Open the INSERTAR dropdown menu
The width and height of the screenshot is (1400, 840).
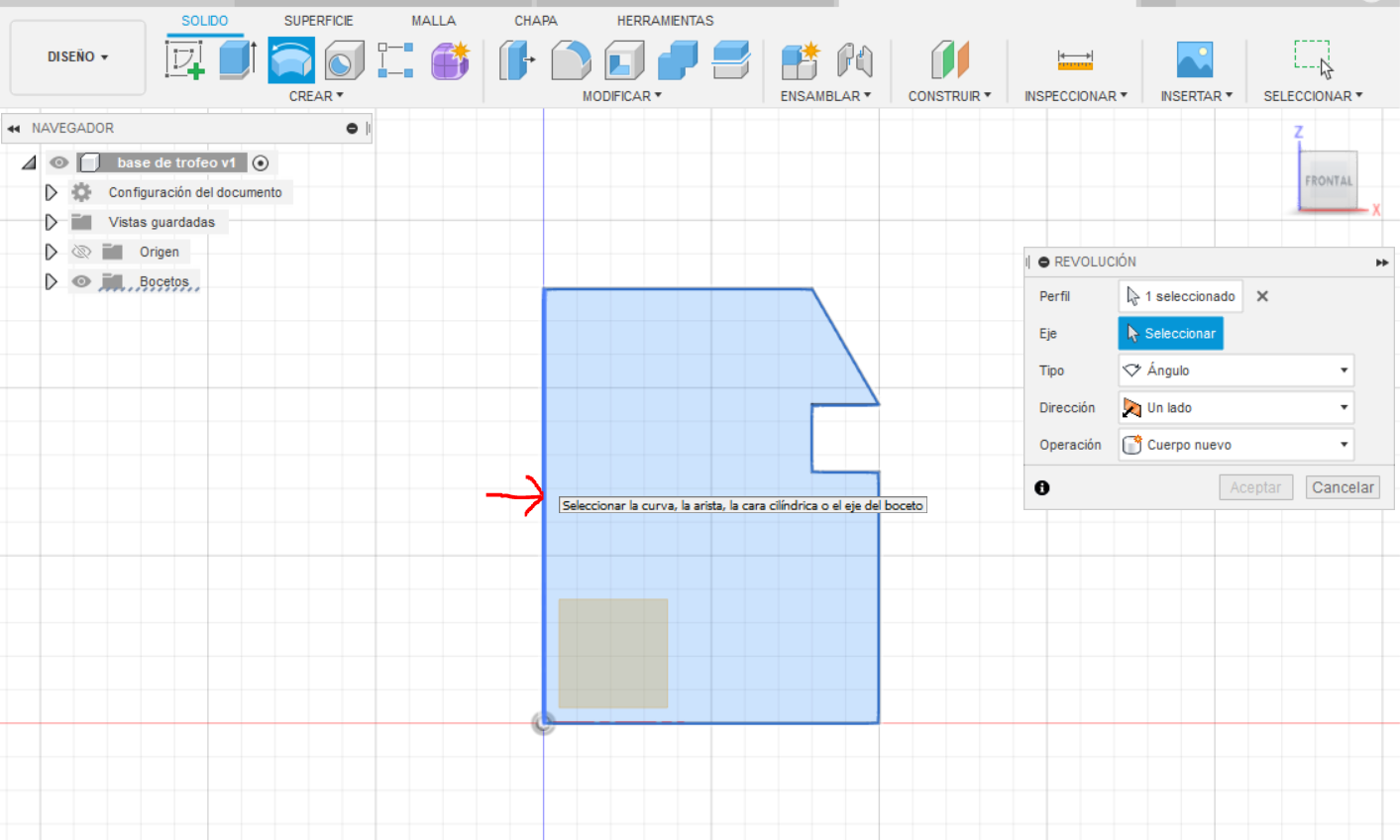tap(1197, 96)
